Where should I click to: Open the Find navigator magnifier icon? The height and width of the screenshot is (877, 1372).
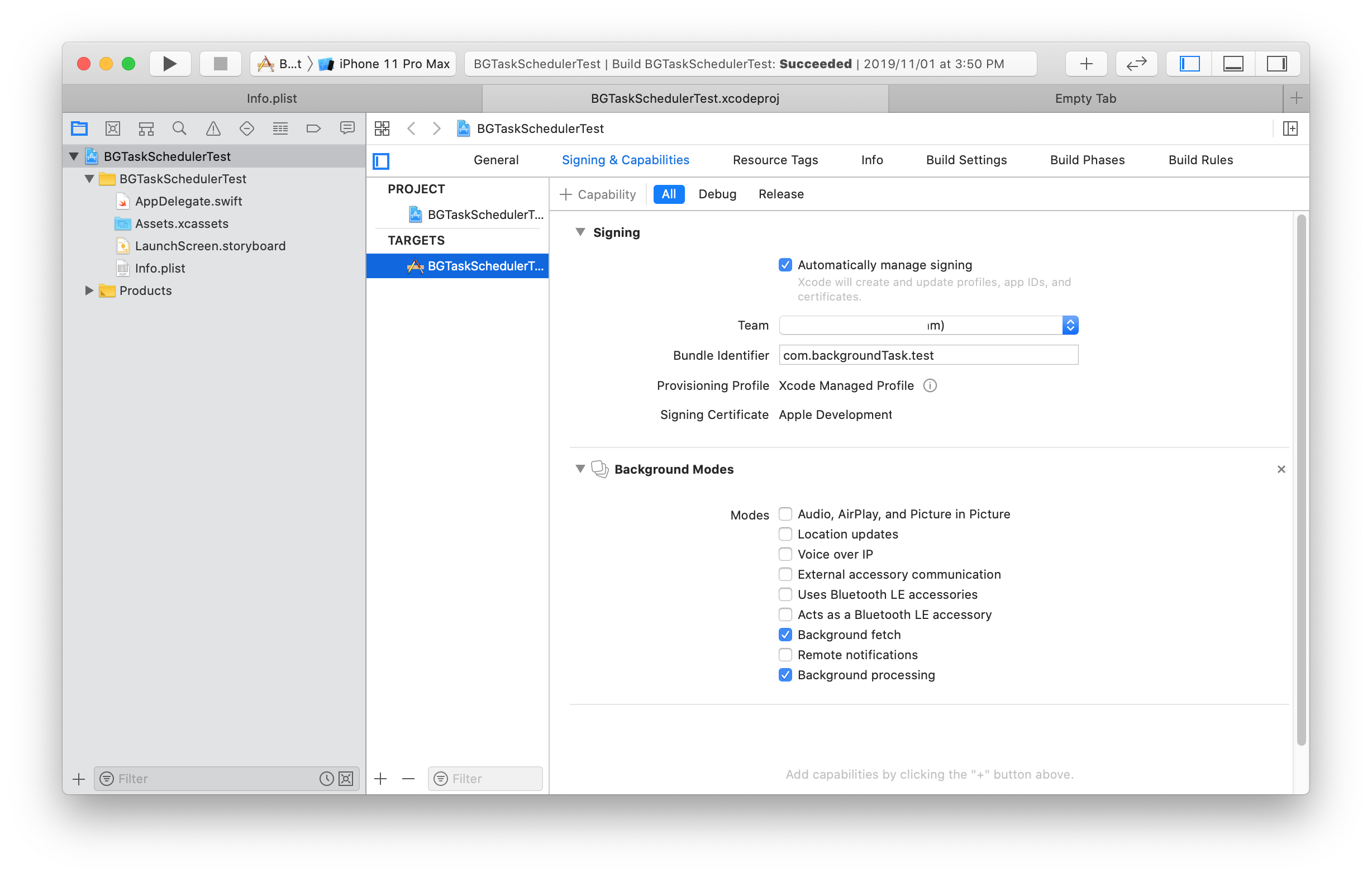[179, 129]
